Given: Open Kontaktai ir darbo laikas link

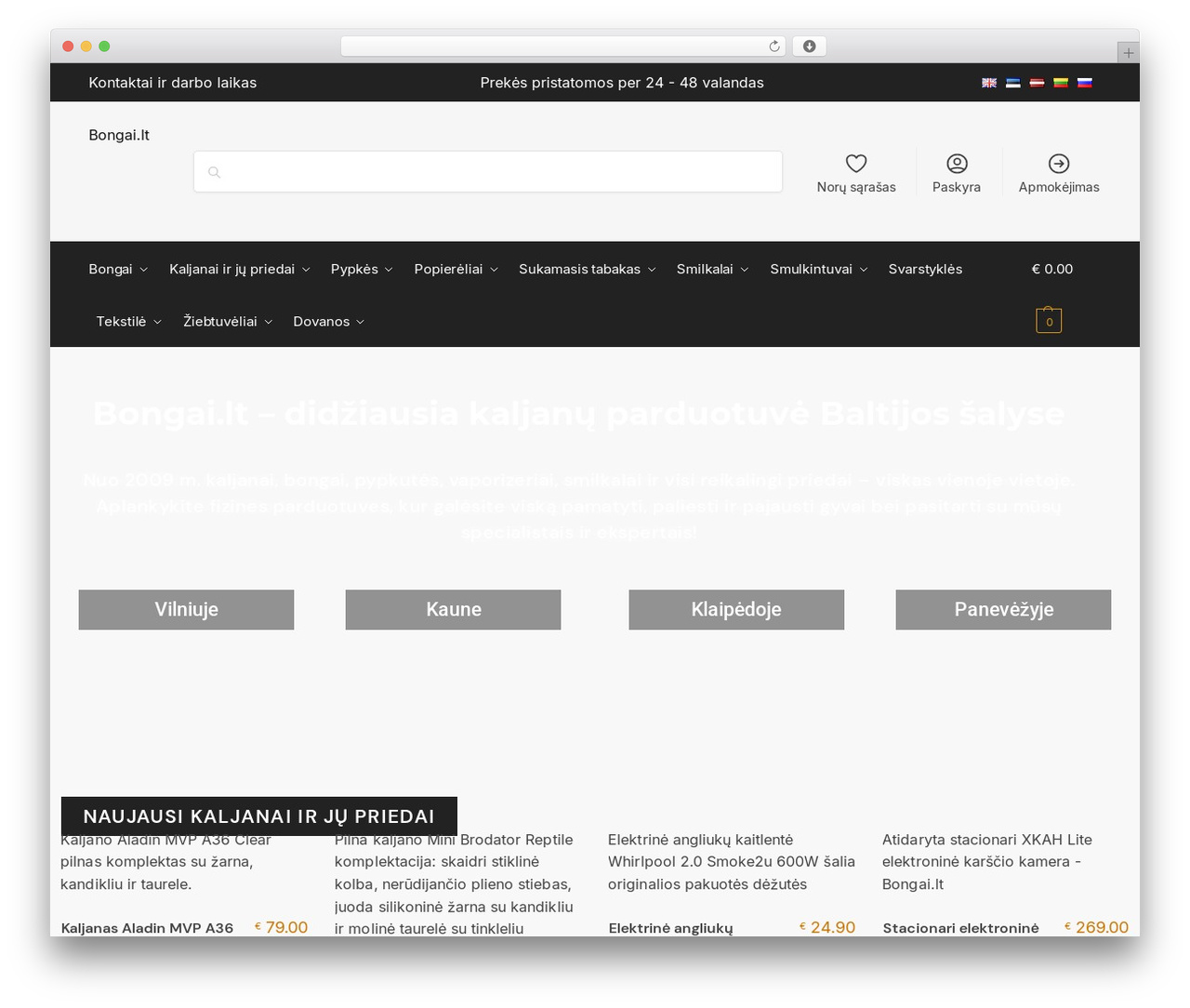Looking at the screenshot, I should 173,83.
